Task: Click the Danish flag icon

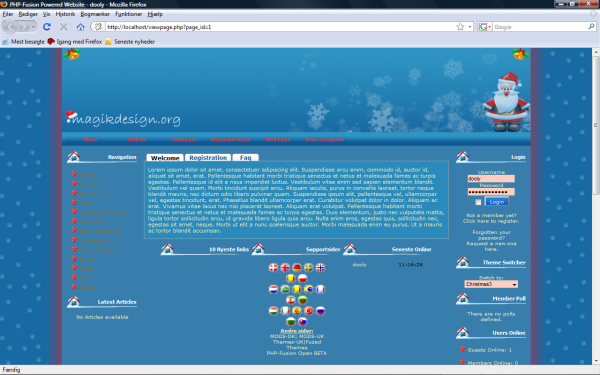Action: (x=273, y=267)
